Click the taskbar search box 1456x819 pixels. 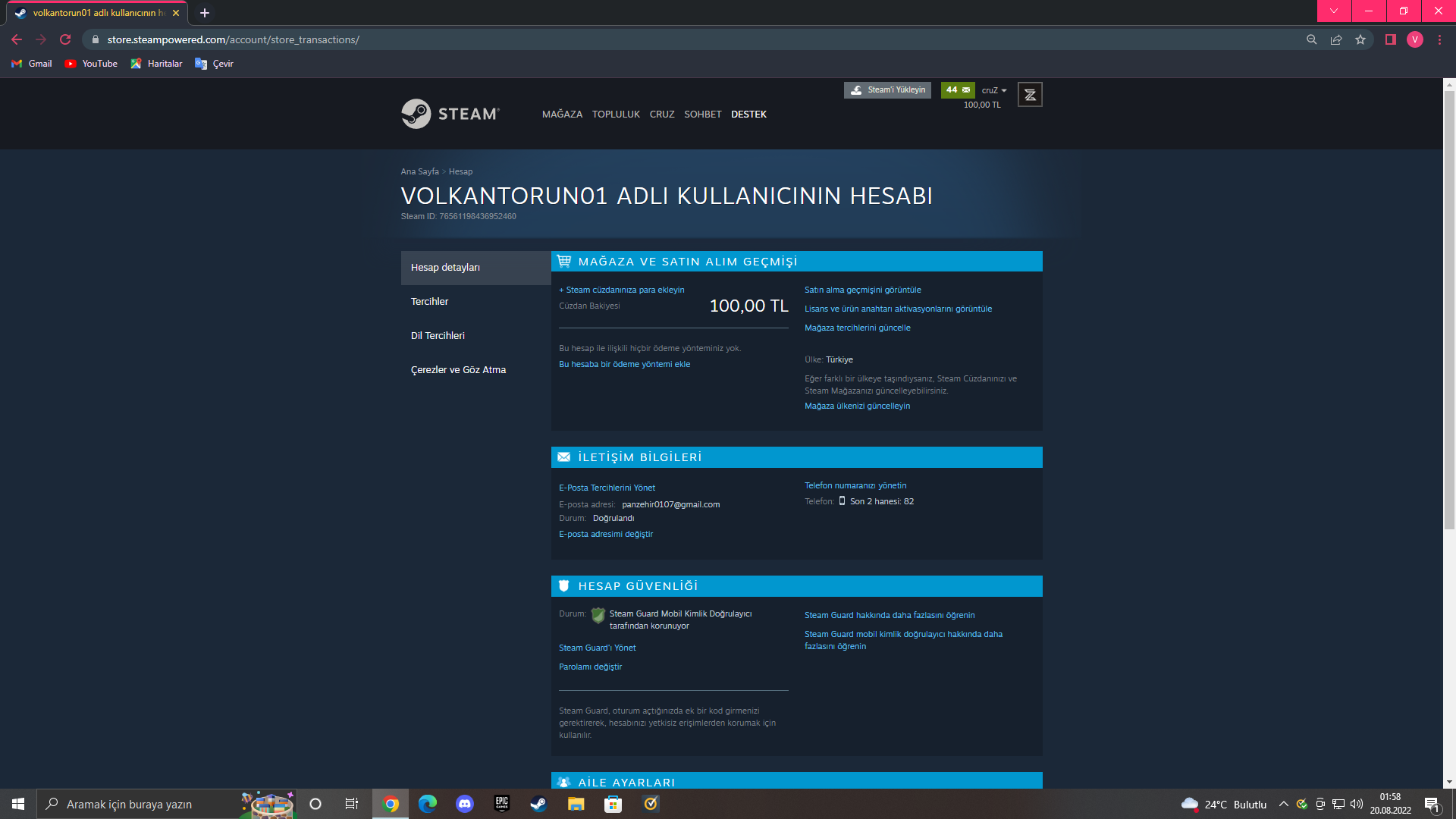pyautogui.click(x=167, y=804)
